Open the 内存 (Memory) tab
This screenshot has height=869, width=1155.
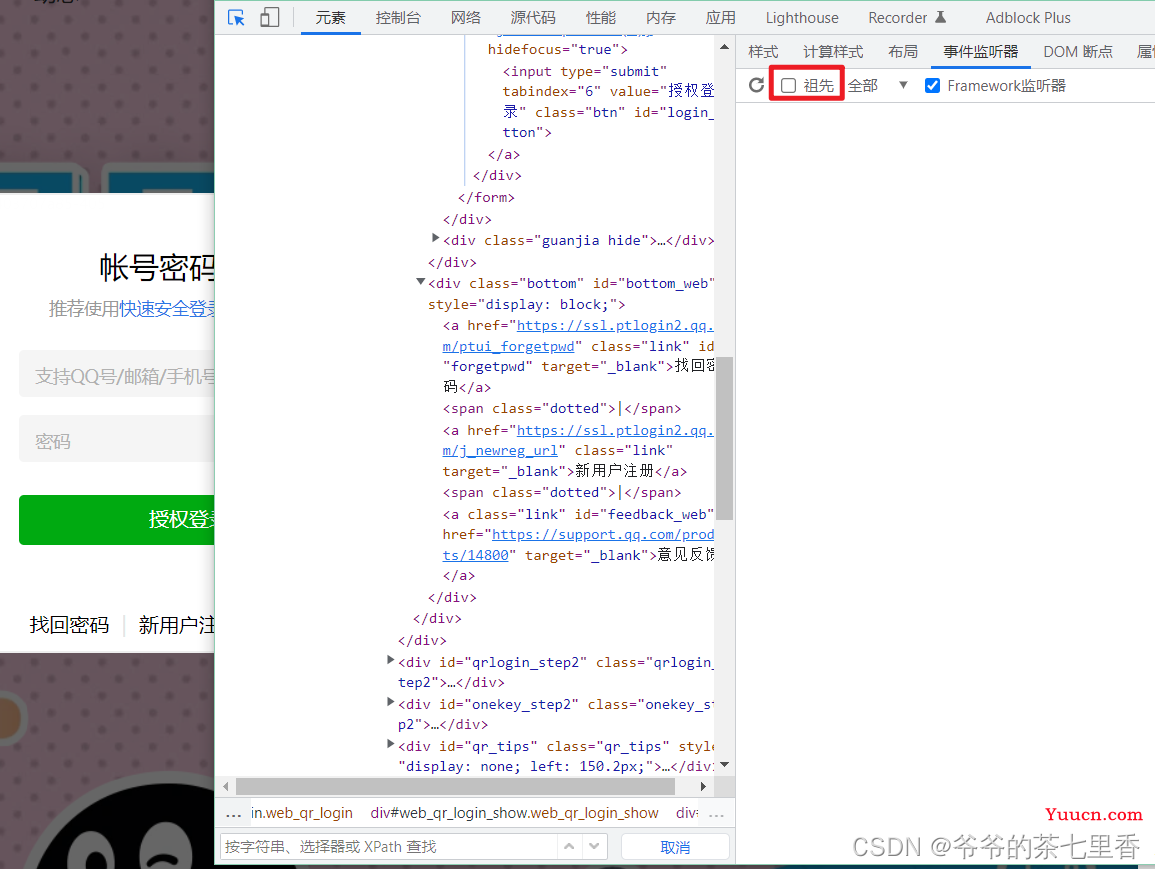point(660,18)
